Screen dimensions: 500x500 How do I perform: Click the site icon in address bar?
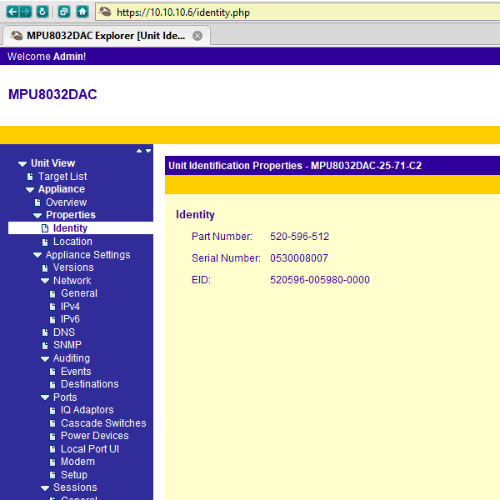point(105,12)
